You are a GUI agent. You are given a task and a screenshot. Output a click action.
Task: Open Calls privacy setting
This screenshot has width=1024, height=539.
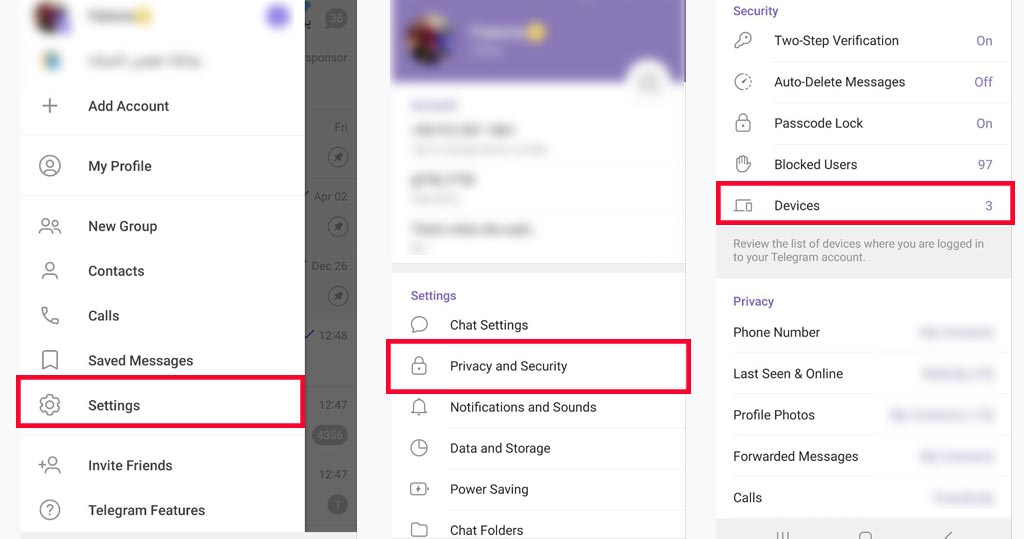(x=863, y=497)
